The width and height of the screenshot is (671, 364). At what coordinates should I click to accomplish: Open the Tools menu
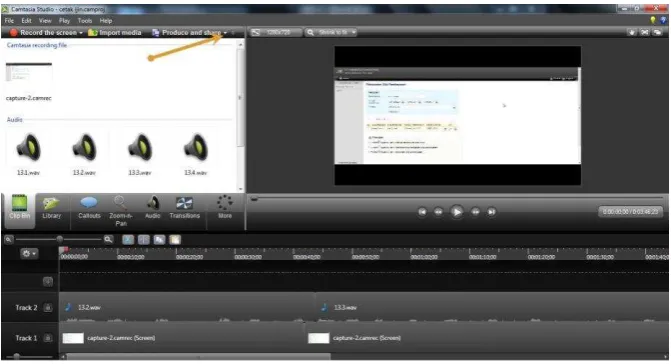[x=85, y=21]
